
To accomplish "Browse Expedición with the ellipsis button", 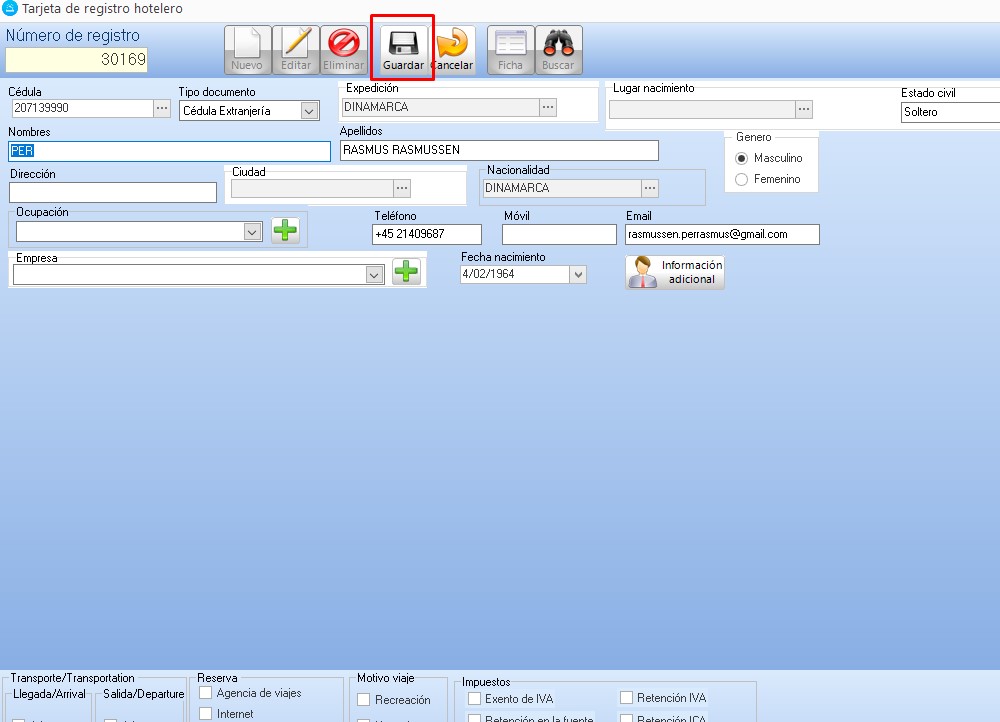I will [547, 107].
